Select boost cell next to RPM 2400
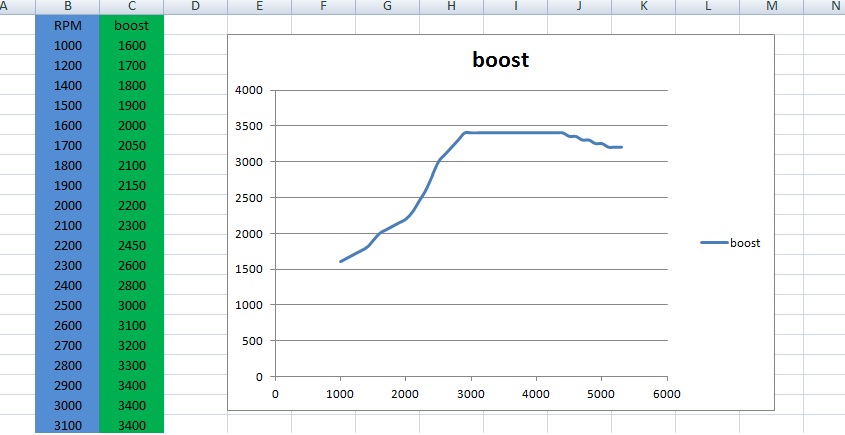This screenshot has width=845, height=435. (x=131, y=285)
